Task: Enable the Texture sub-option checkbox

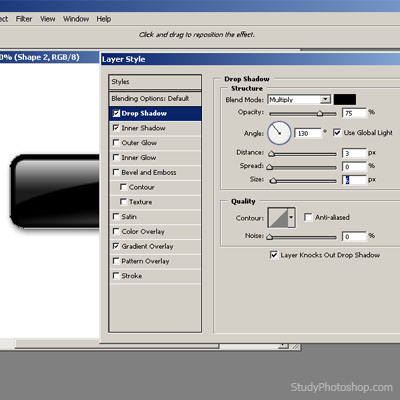Action: click(123, 202)
